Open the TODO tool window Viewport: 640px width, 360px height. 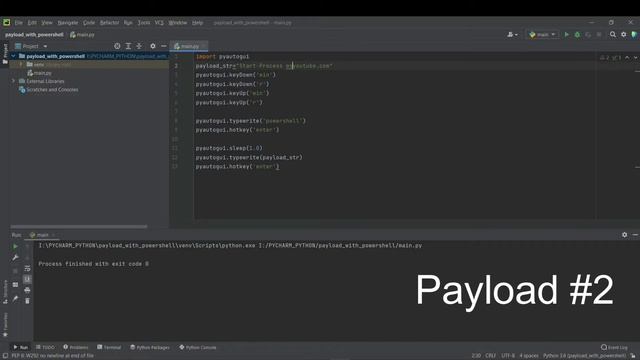pyautogui.click(x=45, y=347)
